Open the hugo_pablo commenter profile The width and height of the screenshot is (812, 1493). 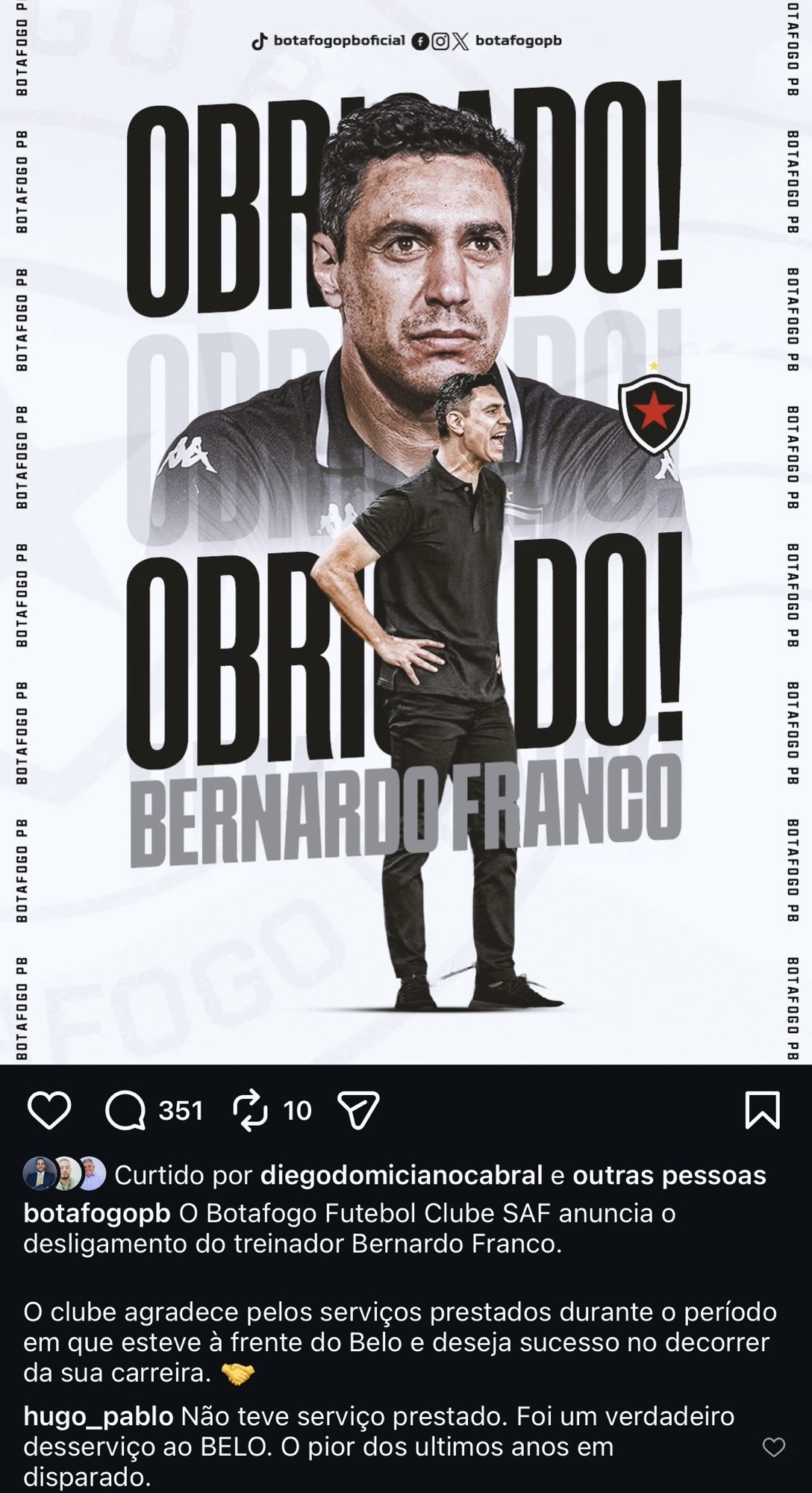pos(99,1416)
